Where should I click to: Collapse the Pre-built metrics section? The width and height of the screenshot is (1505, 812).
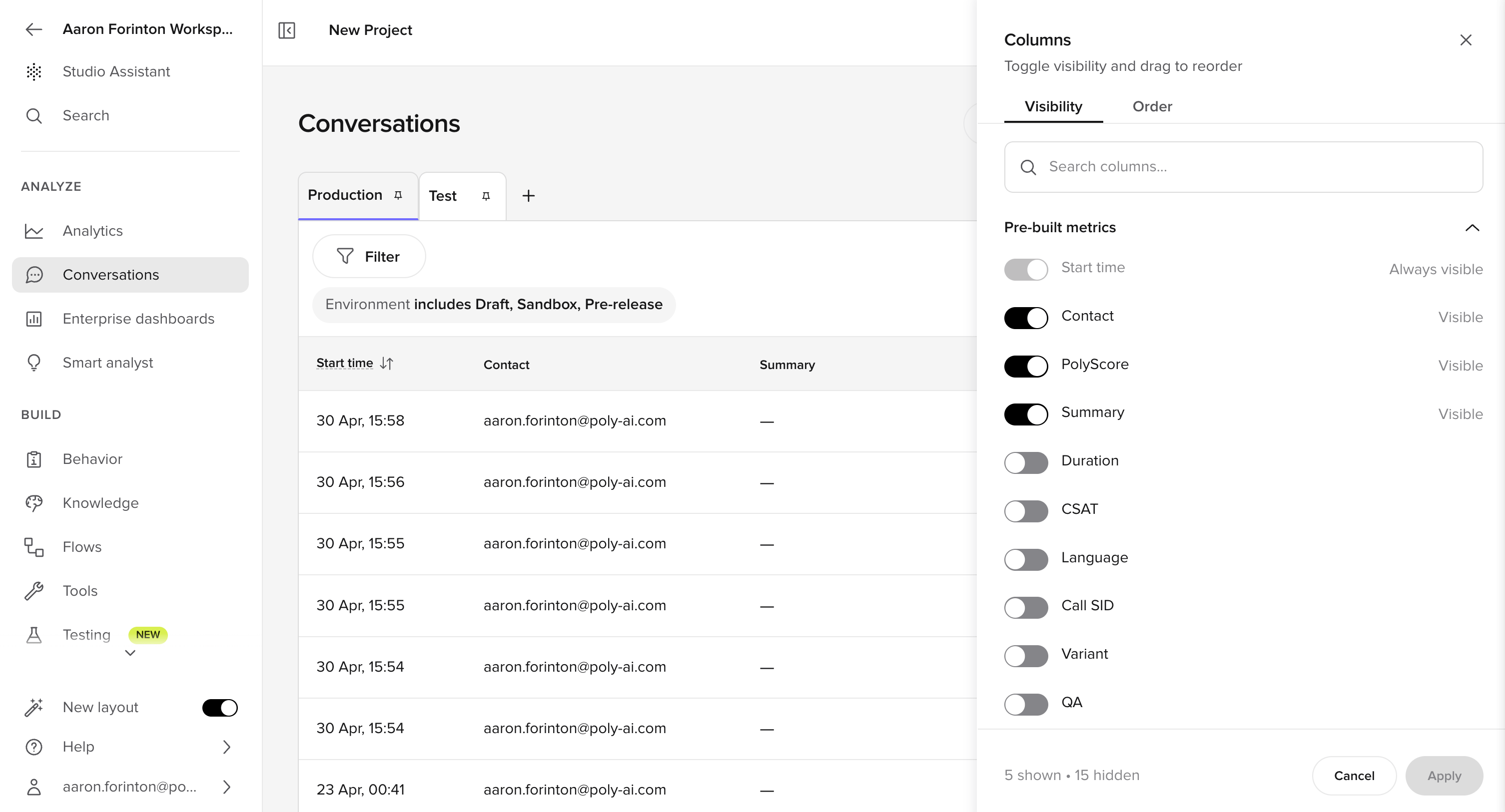1473,228
